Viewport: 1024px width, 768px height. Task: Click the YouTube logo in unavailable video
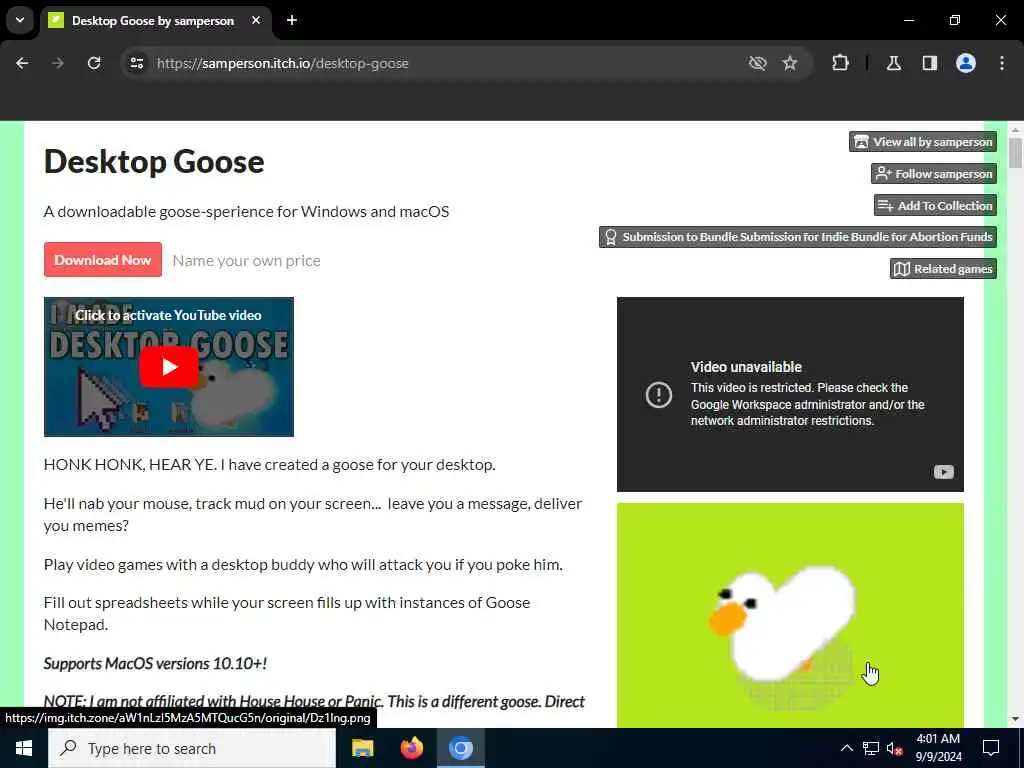(x=944, y=472)
